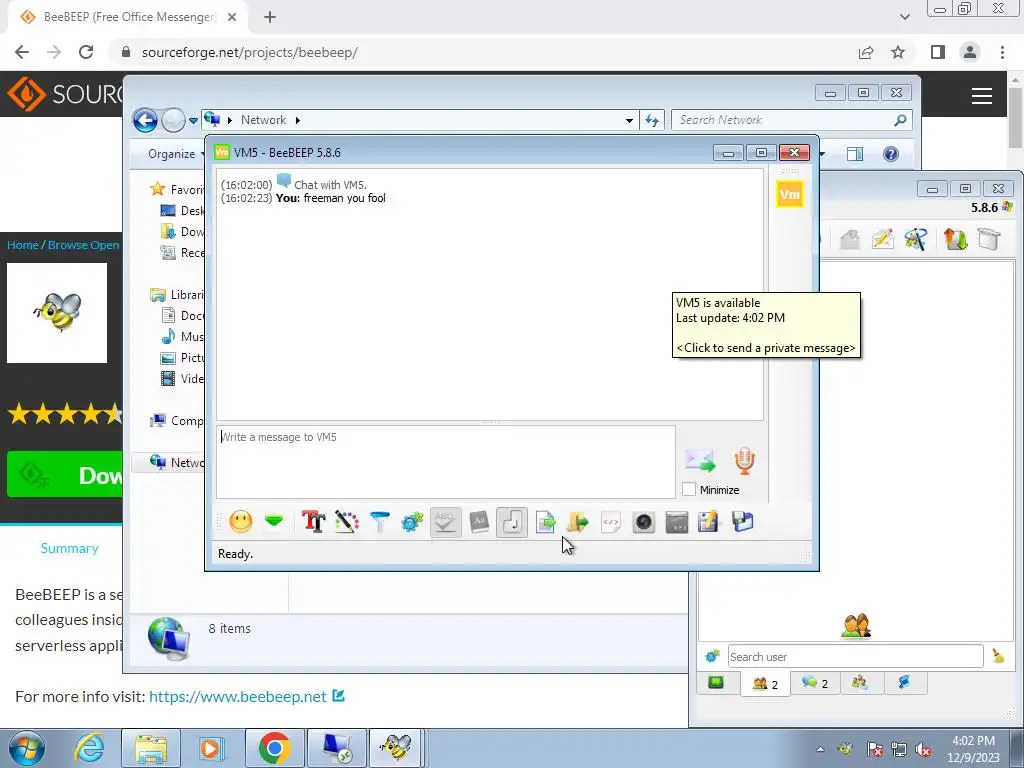Click the blue funnel filter messages icon
The image size is (1024, 768).
point(379,522)
